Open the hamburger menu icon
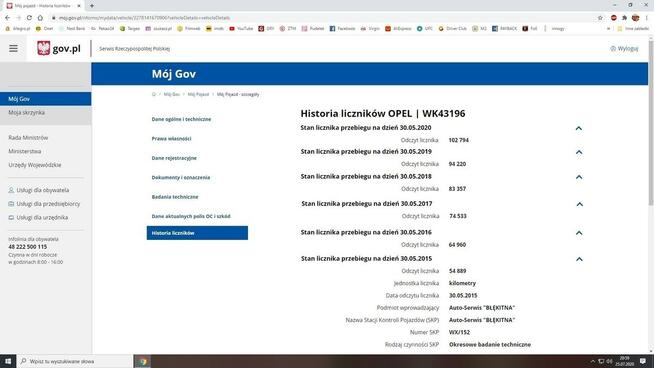Screen dimensions: 654x368 tap(13, 48)
